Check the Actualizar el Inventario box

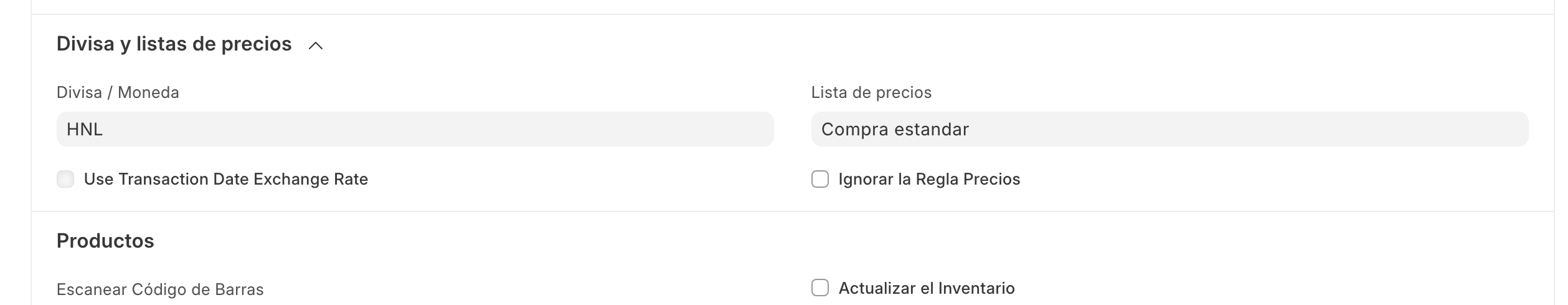point(819,288)
